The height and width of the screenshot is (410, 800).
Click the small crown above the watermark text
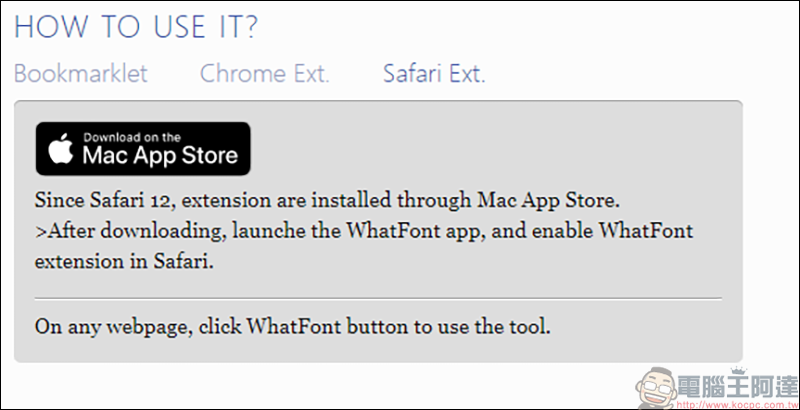tap(738, 371)
